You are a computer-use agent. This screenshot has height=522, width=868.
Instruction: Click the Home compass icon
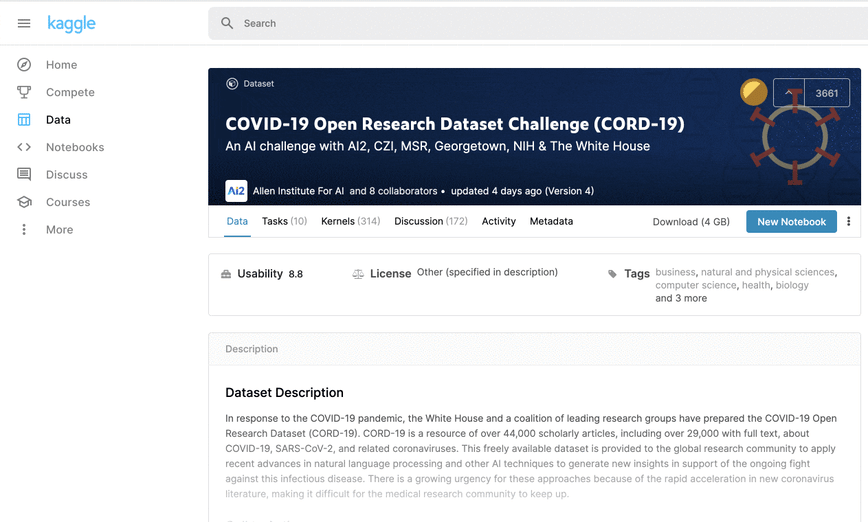pyautogui.click(x=24, y=65)
